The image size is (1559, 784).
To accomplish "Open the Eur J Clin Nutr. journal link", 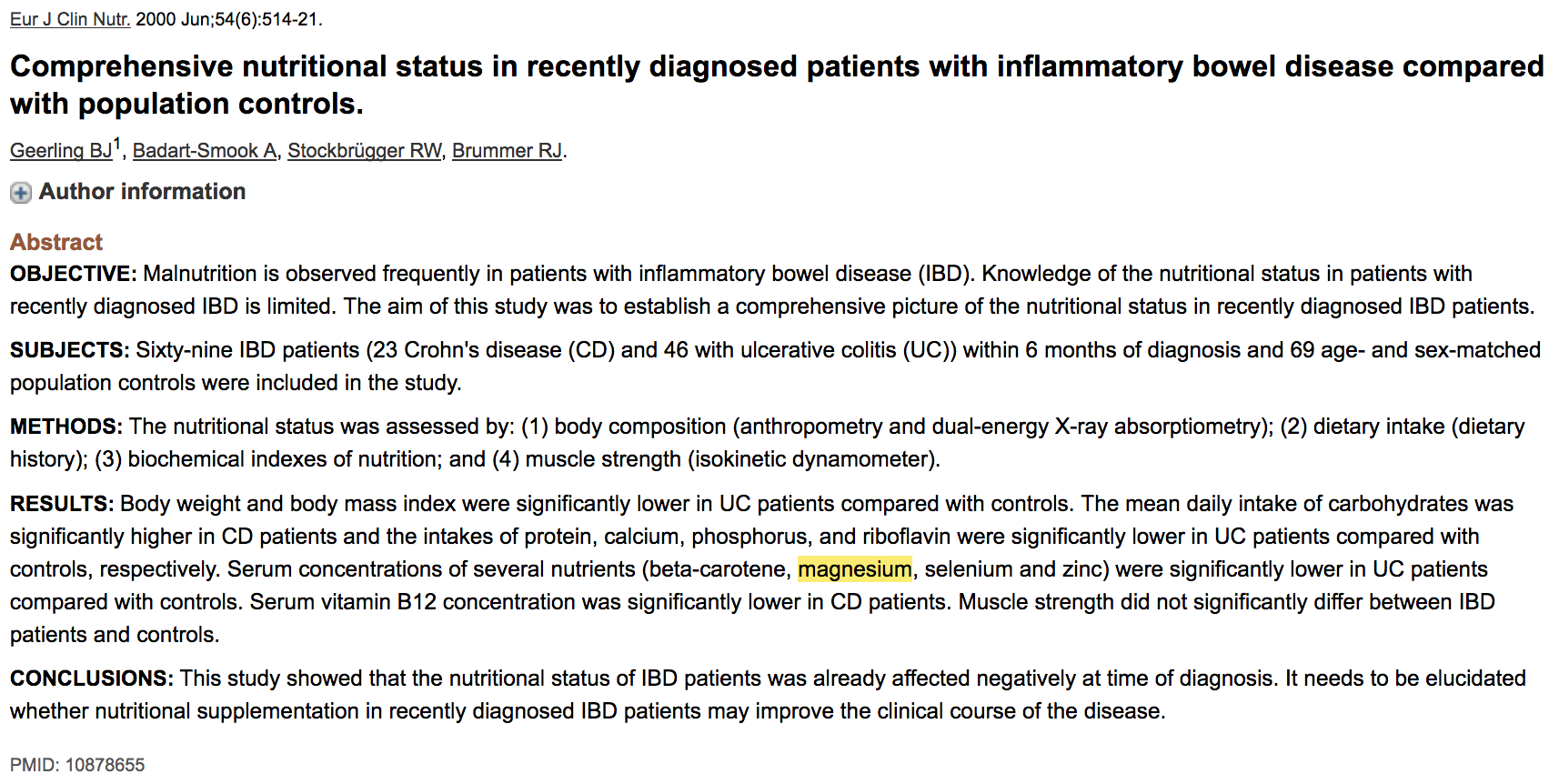I will point(70,19).
